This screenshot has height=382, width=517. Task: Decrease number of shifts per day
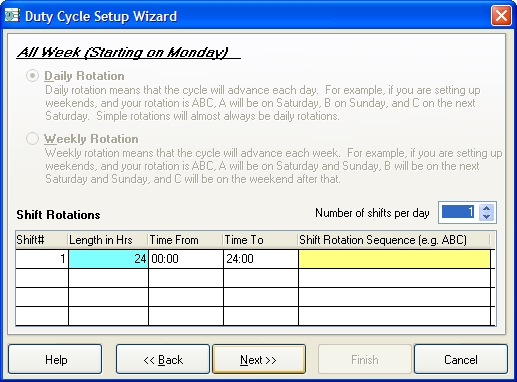pos(486,216)
